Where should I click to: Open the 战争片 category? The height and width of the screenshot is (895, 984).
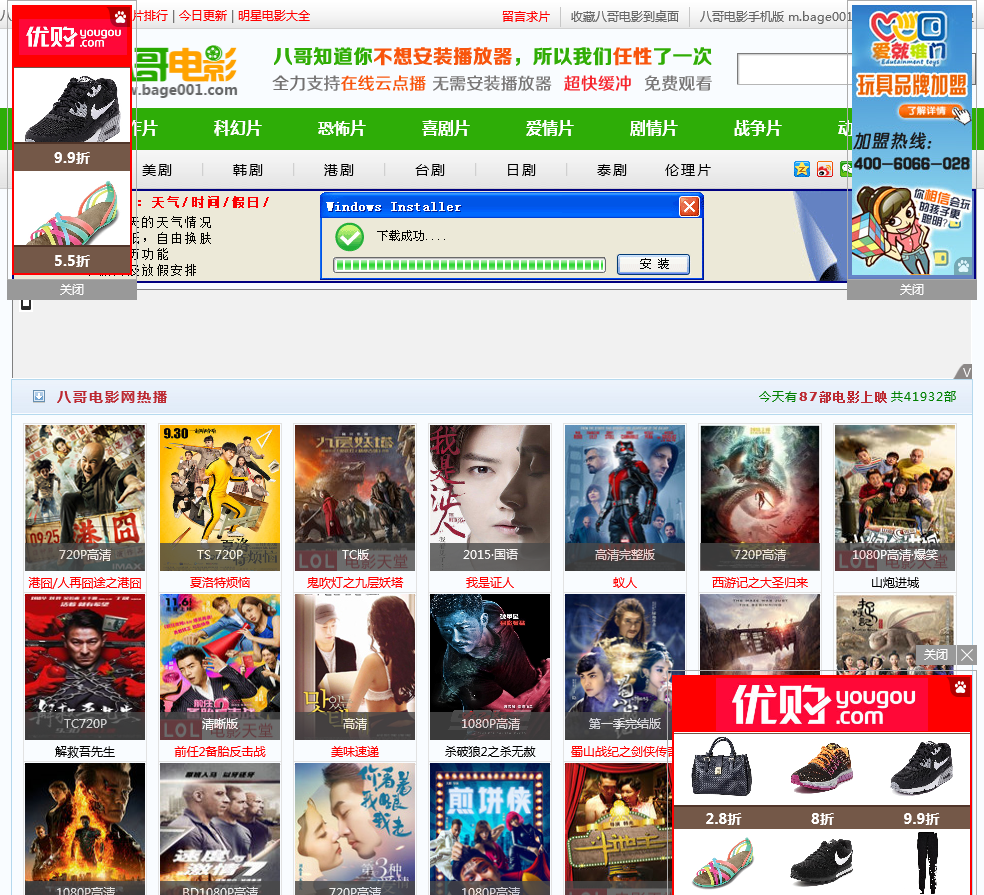tap(758, 129)
